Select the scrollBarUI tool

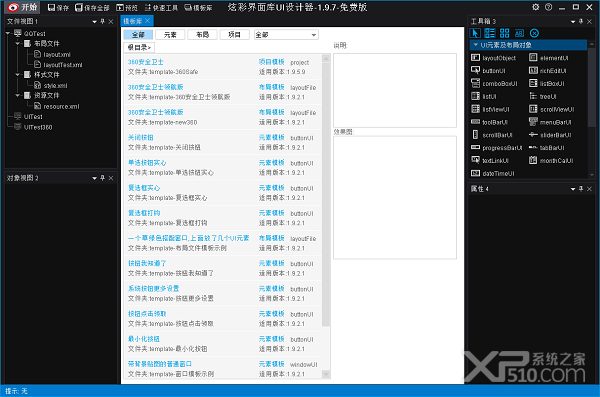coord(492,135)
